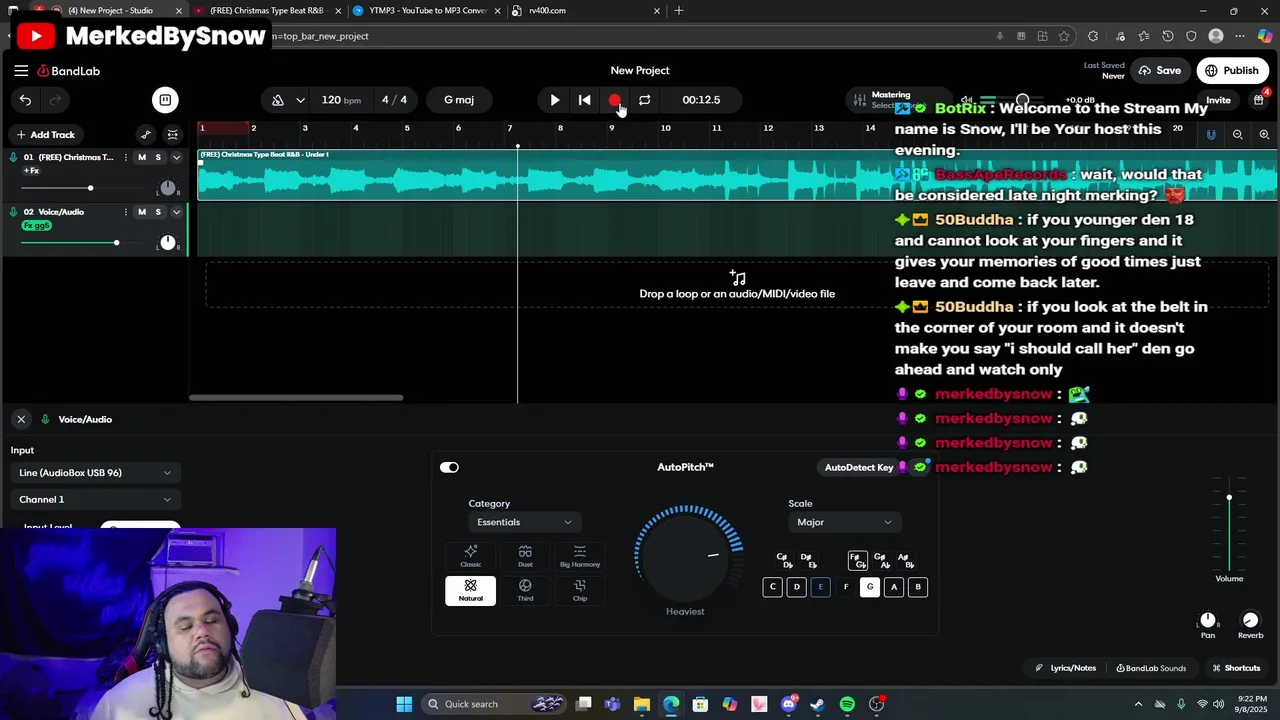Invite a collaborator
Screen dimensions: 1280x720
tap(1218, 100)
